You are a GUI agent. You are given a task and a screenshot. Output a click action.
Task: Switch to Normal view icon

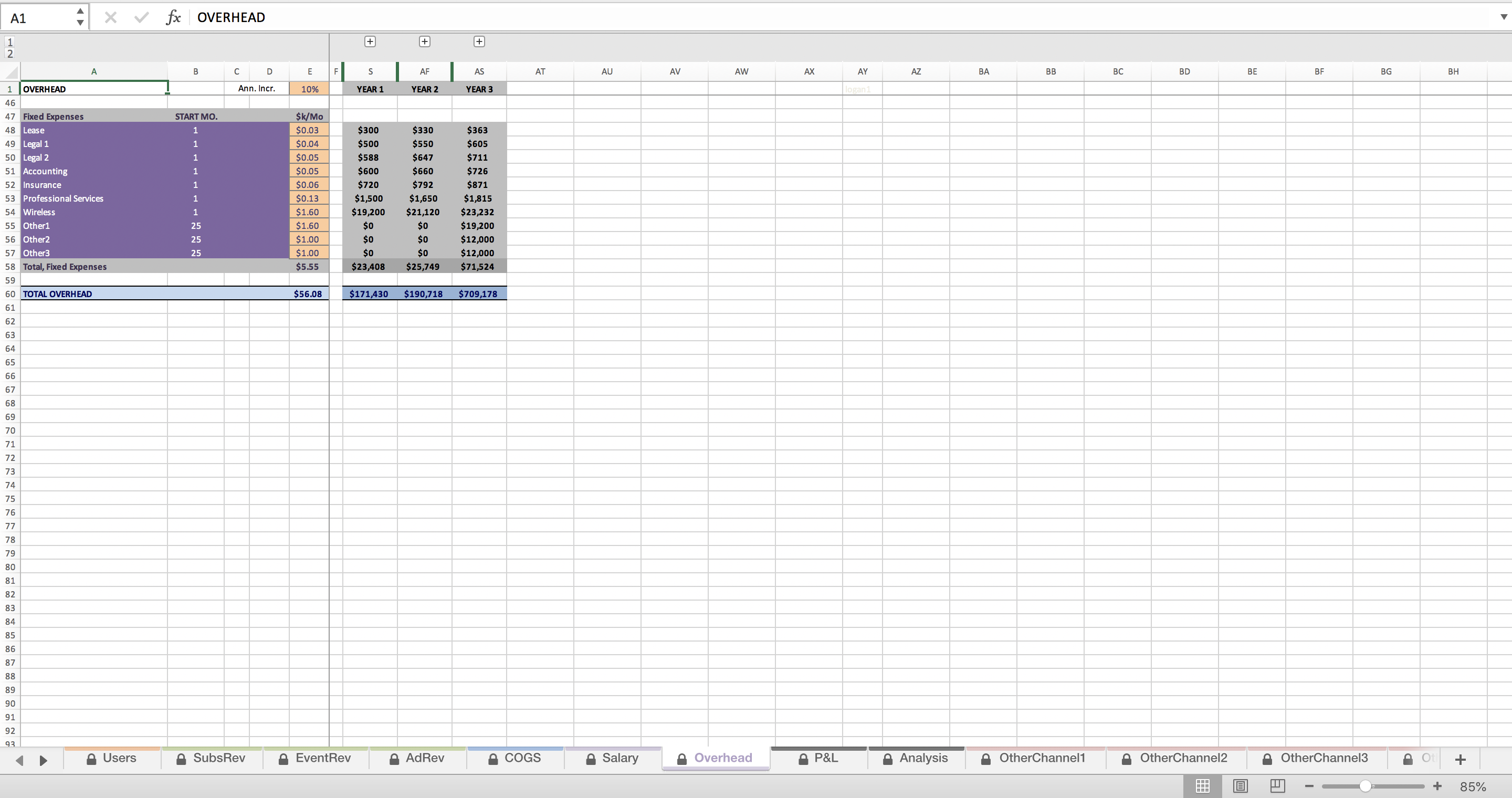[x=1203, y=786]
